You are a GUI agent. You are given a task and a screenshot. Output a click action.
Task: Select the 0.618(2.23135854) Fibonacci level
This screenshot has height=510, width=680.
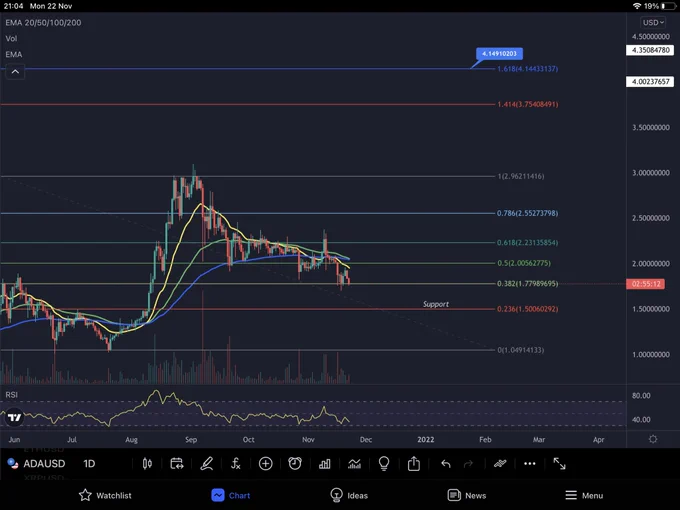coord(527,242)
